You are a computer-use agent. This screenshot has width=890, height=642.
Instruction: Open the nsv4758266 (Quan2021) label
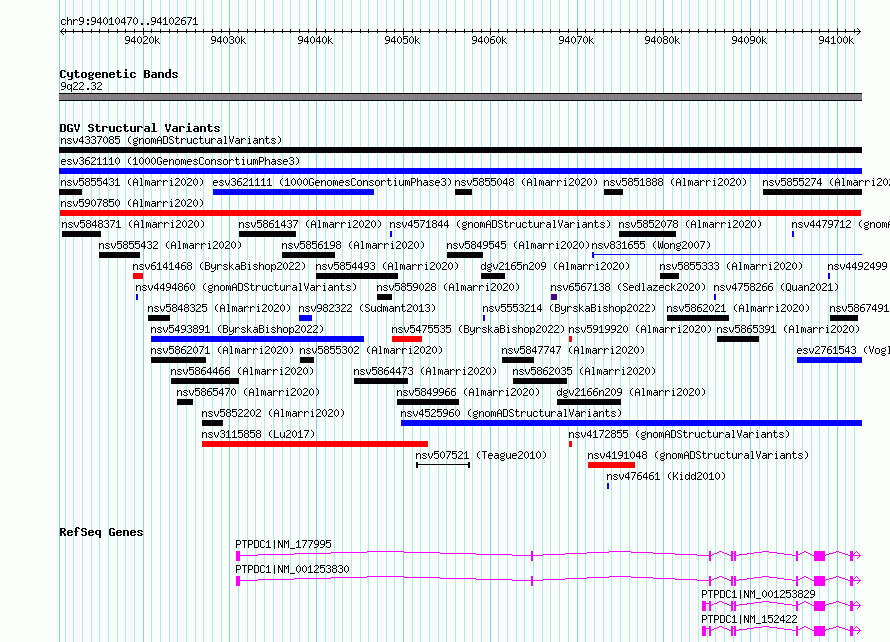click(x=776, y=287)
